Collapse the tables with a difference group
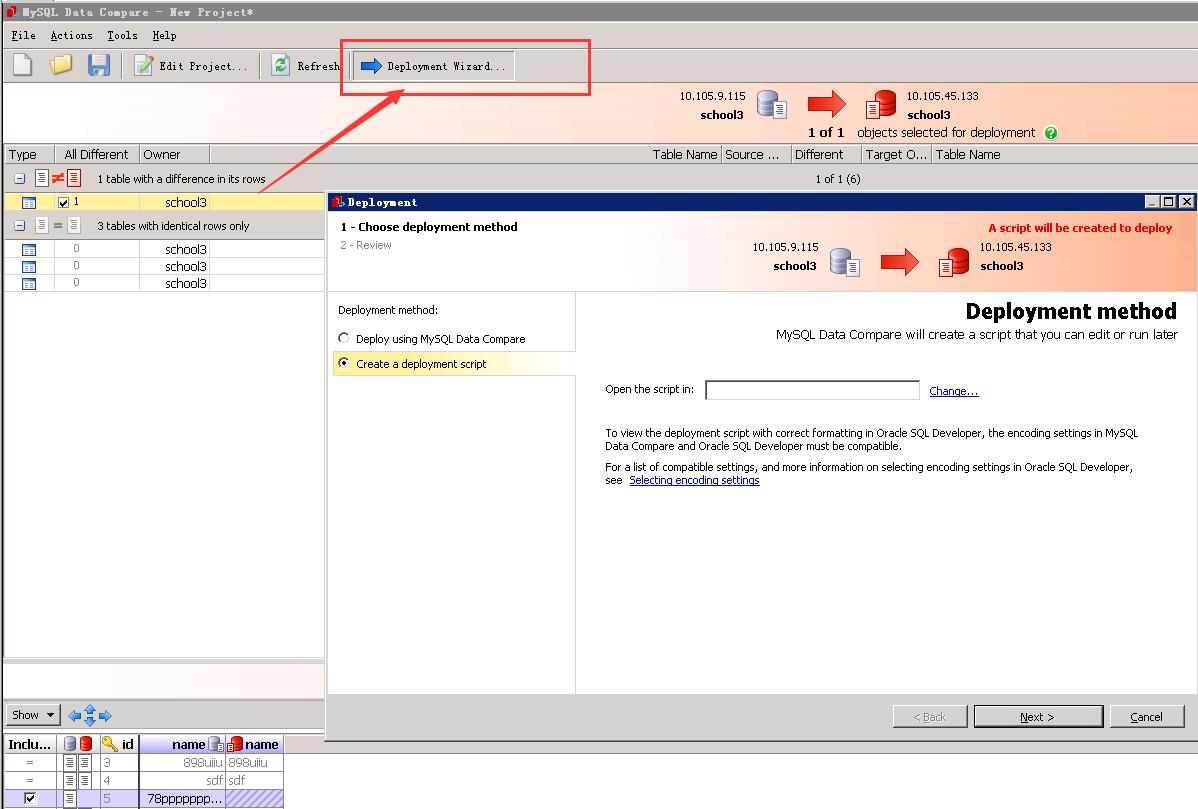The height and width of the screenshot is (809, 1198). click(x=20, y=179)
